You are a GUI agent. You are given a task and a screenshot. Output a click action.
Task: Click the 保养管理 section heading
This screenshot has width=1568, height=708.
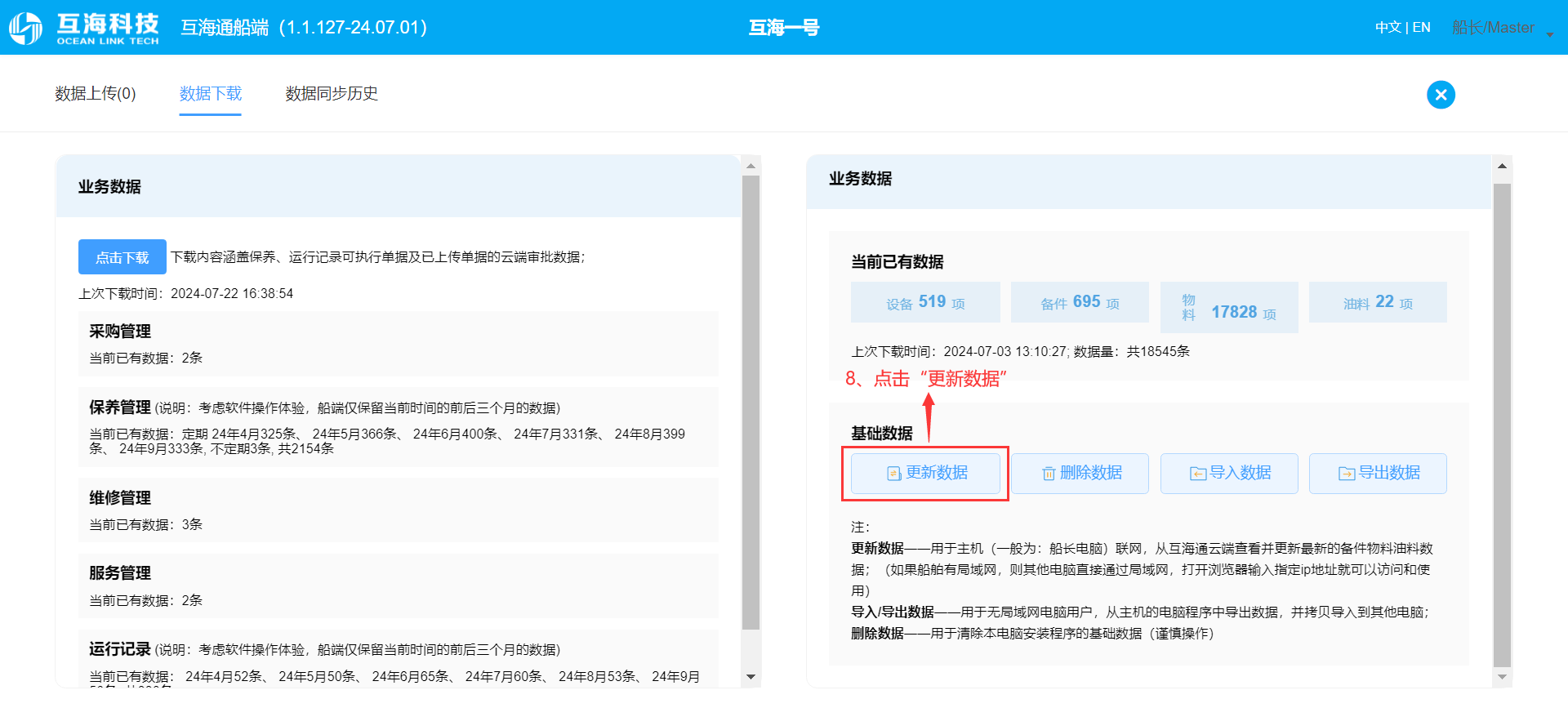(x=120, y=407)
